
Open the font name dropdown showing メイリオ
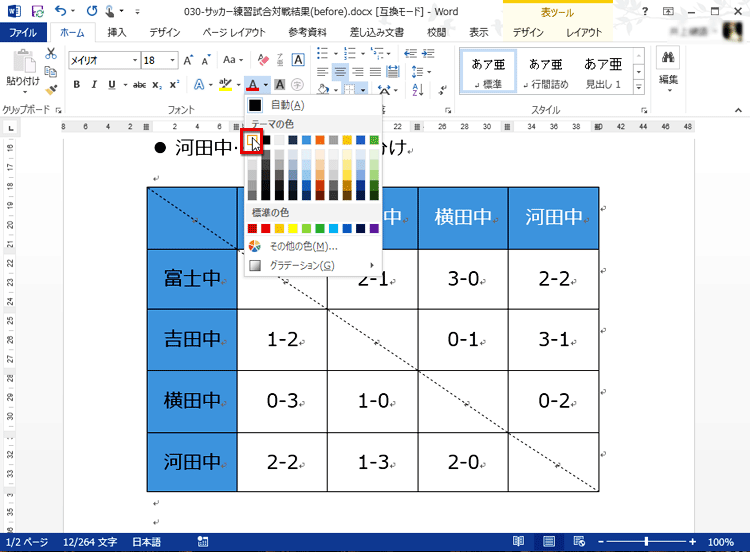click(x=135, y=60)
